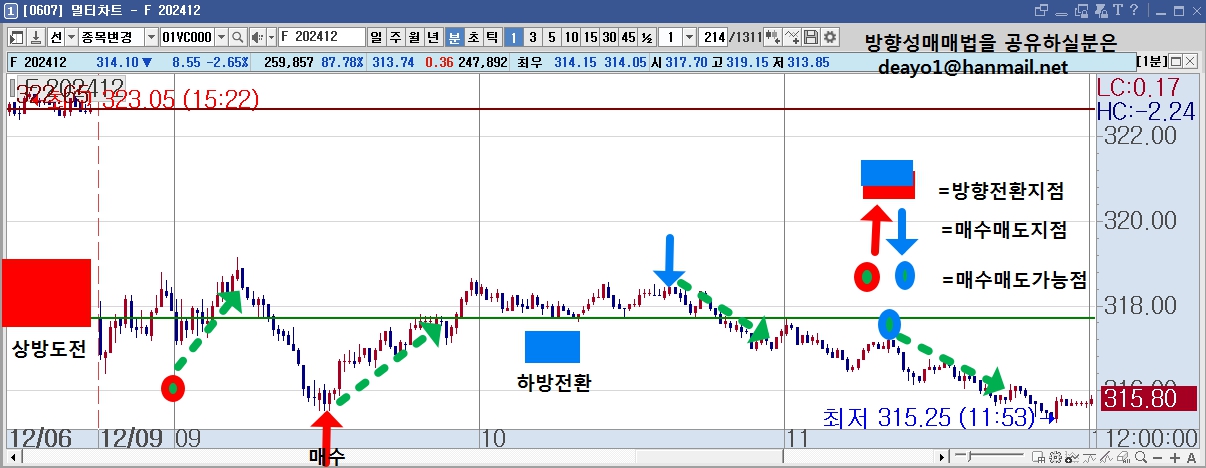Image resolution: width=1206 pixels, height=468 pixels.
Task: Click the interval value field showing 1
Action: point(670,37)
